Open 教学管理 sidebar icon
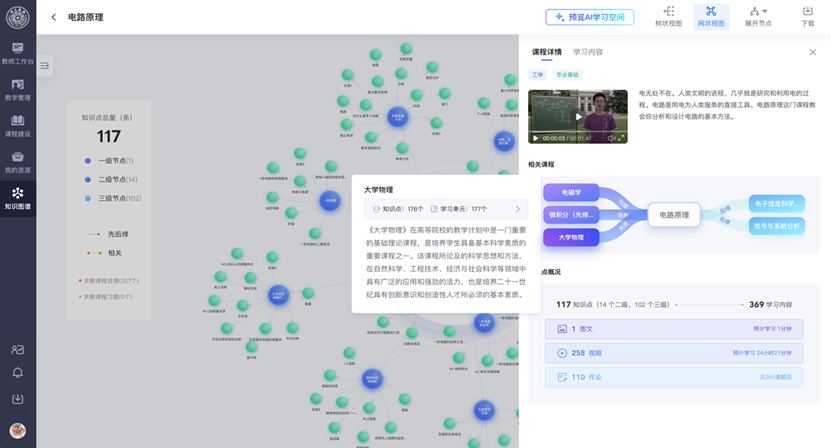831x448 pixels. point(17,89)
